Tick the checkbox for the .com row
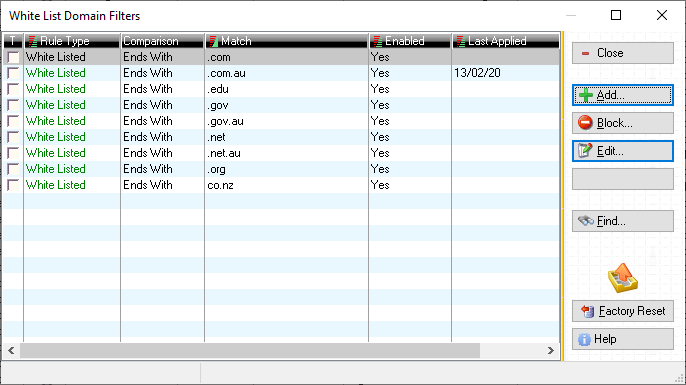Image resolution: width=686 pixels, height=385 pixels. click(x=14, y=57)
